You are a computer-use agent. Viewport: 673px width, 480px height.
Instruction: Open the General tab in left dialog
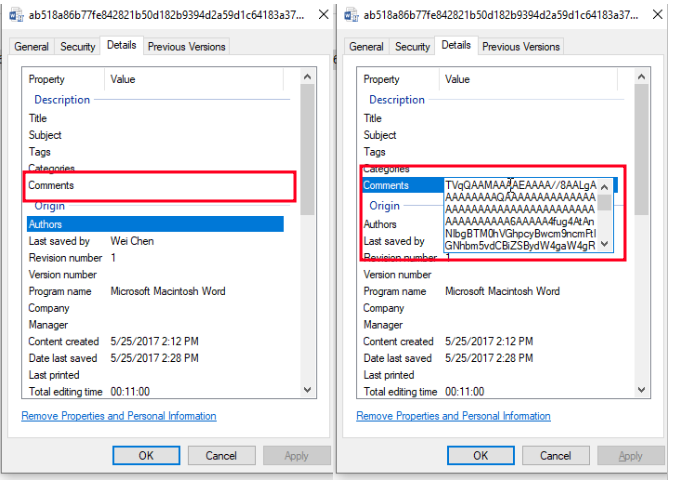pyautogui.click(x=31, y=46)
